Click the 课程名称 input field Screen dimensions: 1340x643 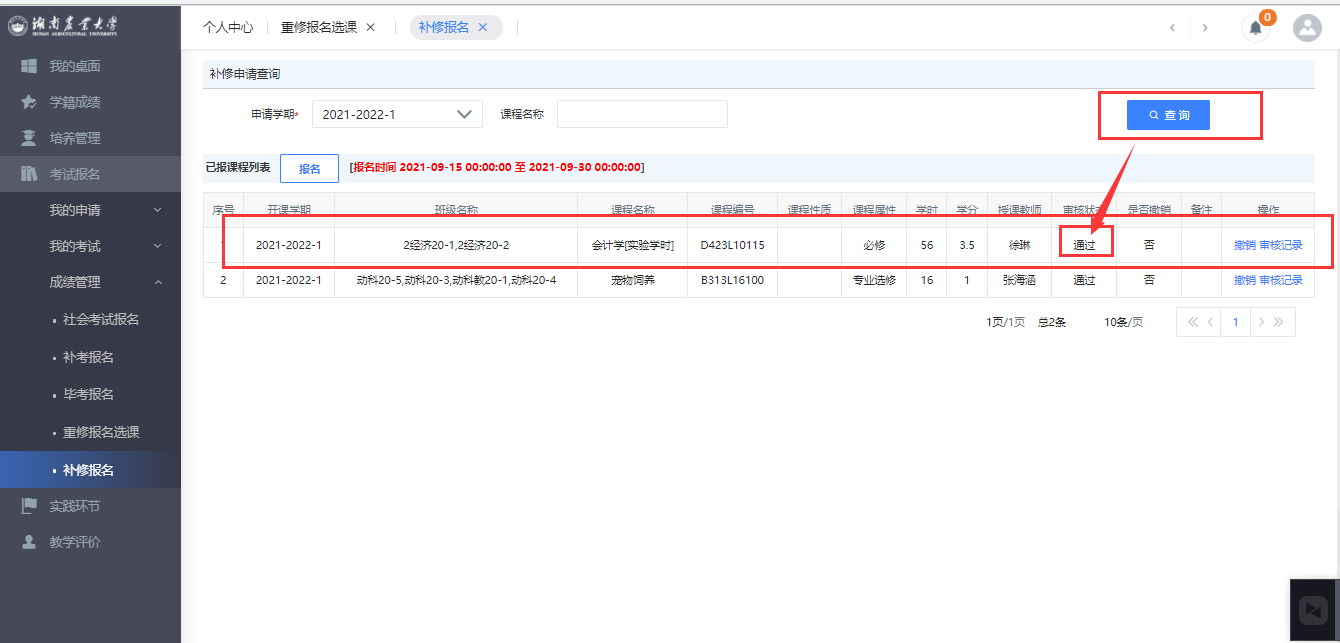(x=642, y=115)
